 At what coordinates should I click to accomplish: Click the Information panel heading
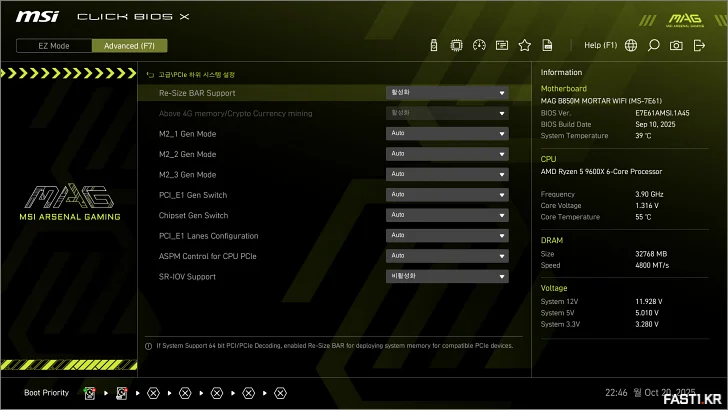[561, 72]
